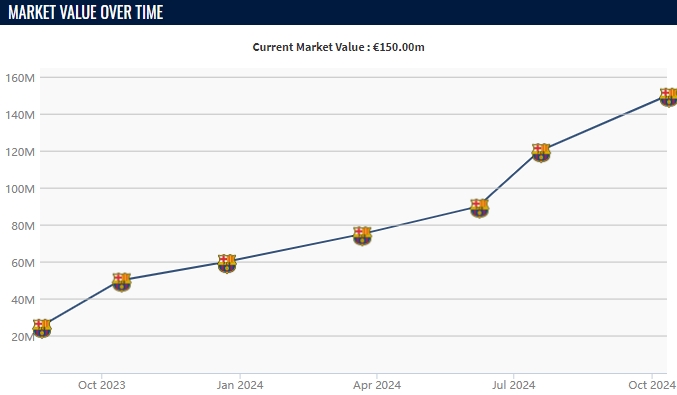Image resolution: width=677 pixels, height=395 pixels.
Task: Select the Barcelona crest at 150M point
Action: pyautogui.click(x=668, y=98)
